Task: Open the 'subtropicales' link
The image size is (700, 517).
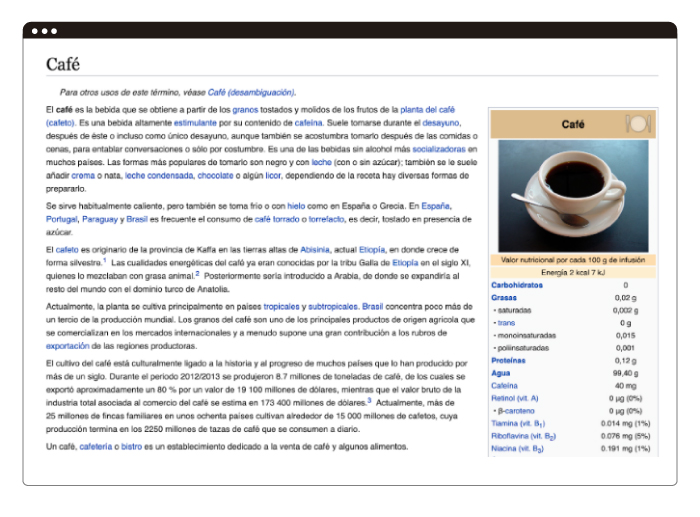Action: click(x=333, y=307)
